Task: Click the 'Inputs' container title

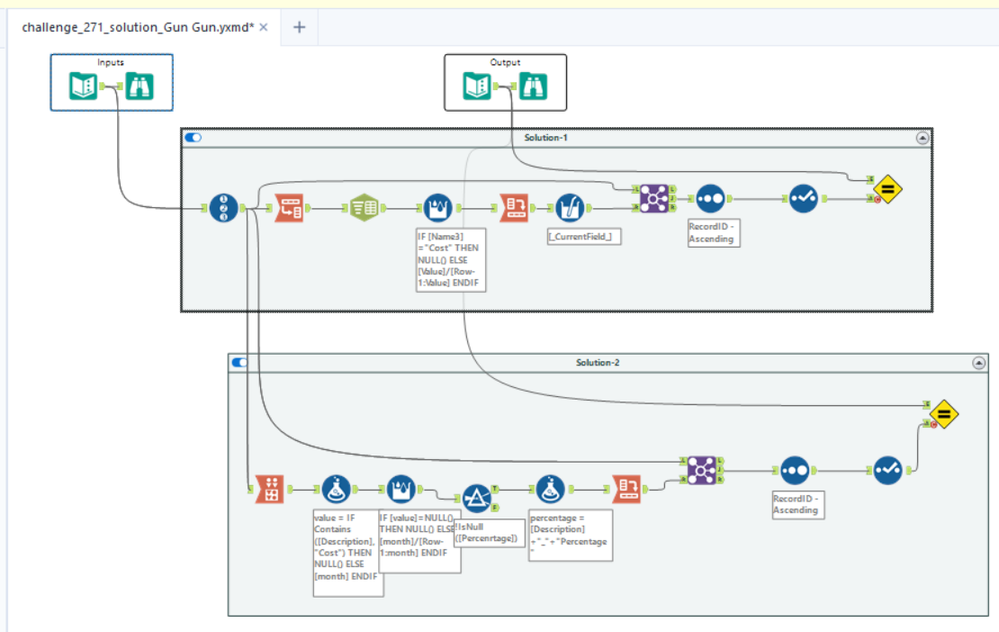Action: point(111,62)
